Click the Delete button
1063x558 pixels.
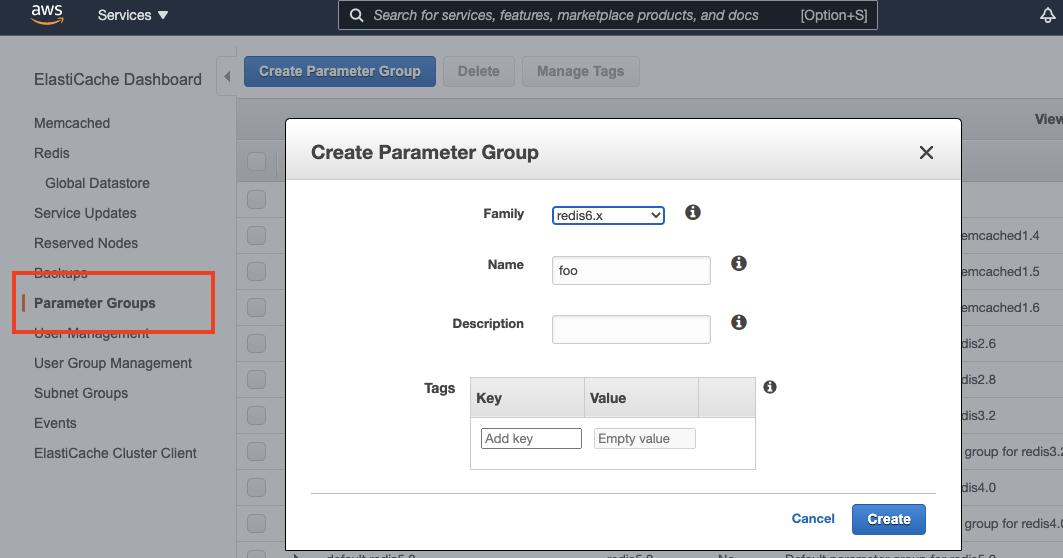pos(479,71)
